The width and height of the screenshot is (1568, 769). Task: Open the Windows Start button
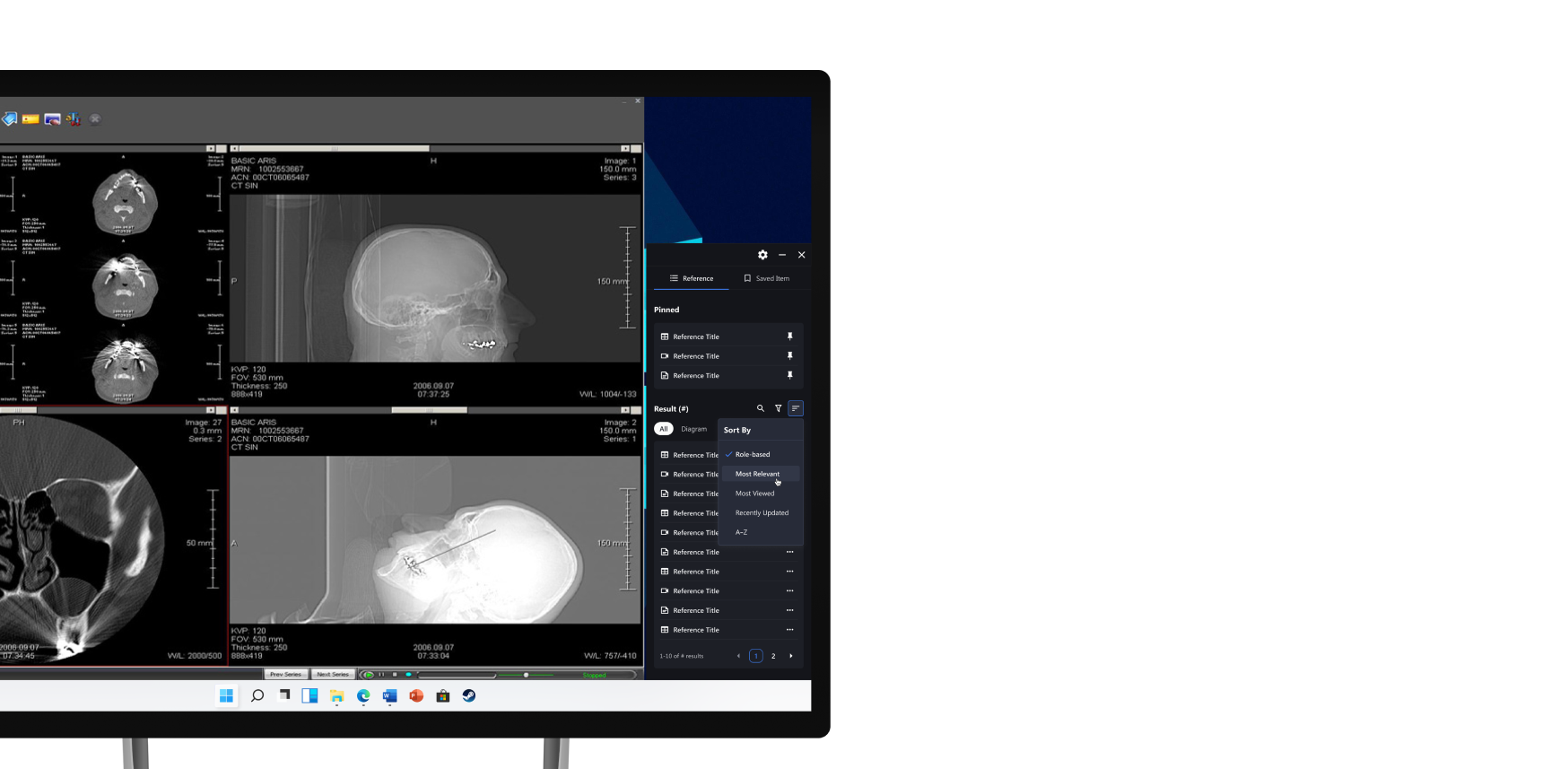click(226, 695)
